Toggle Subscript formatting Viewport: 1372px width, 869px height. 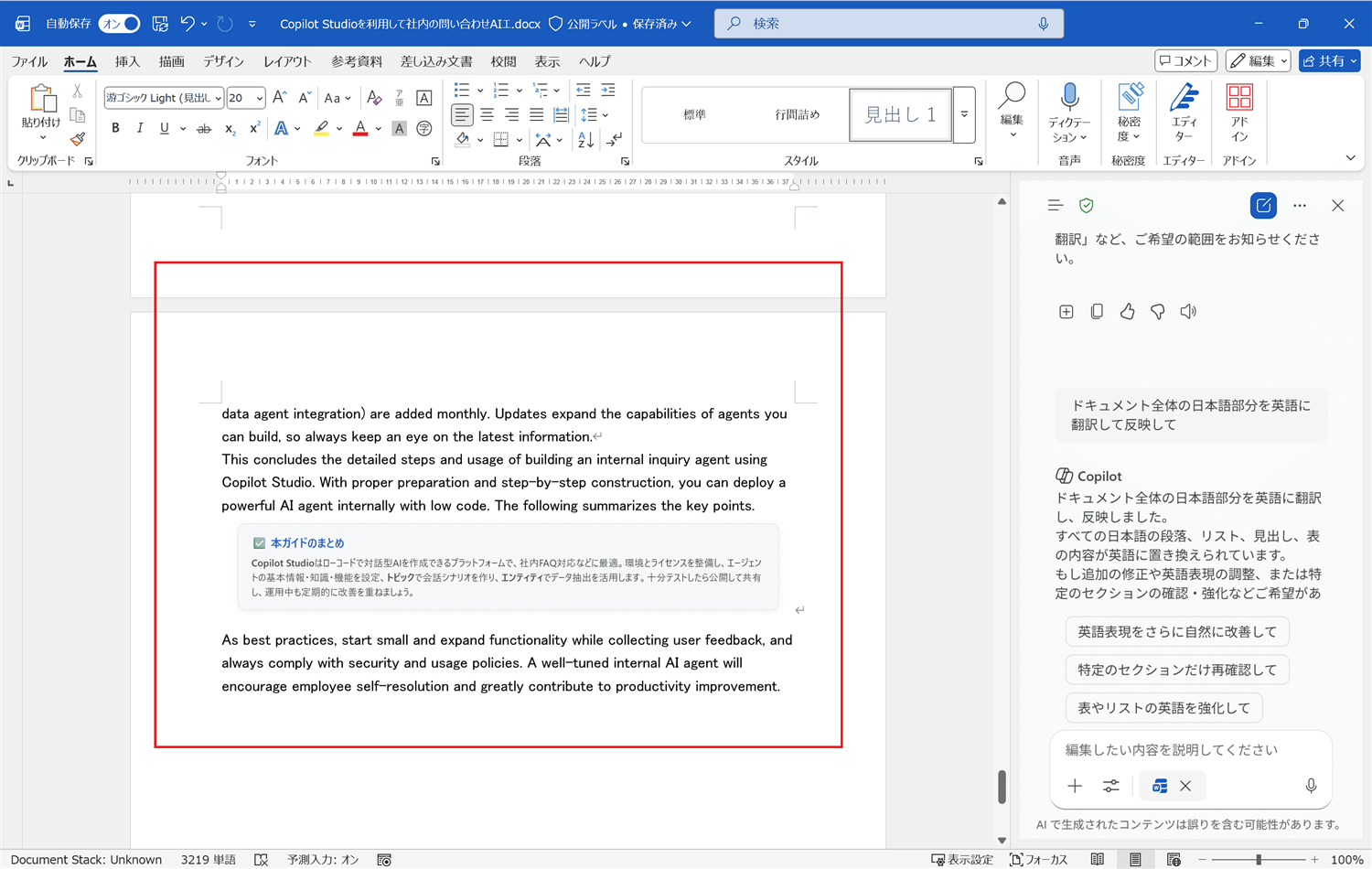pos(230,129)
